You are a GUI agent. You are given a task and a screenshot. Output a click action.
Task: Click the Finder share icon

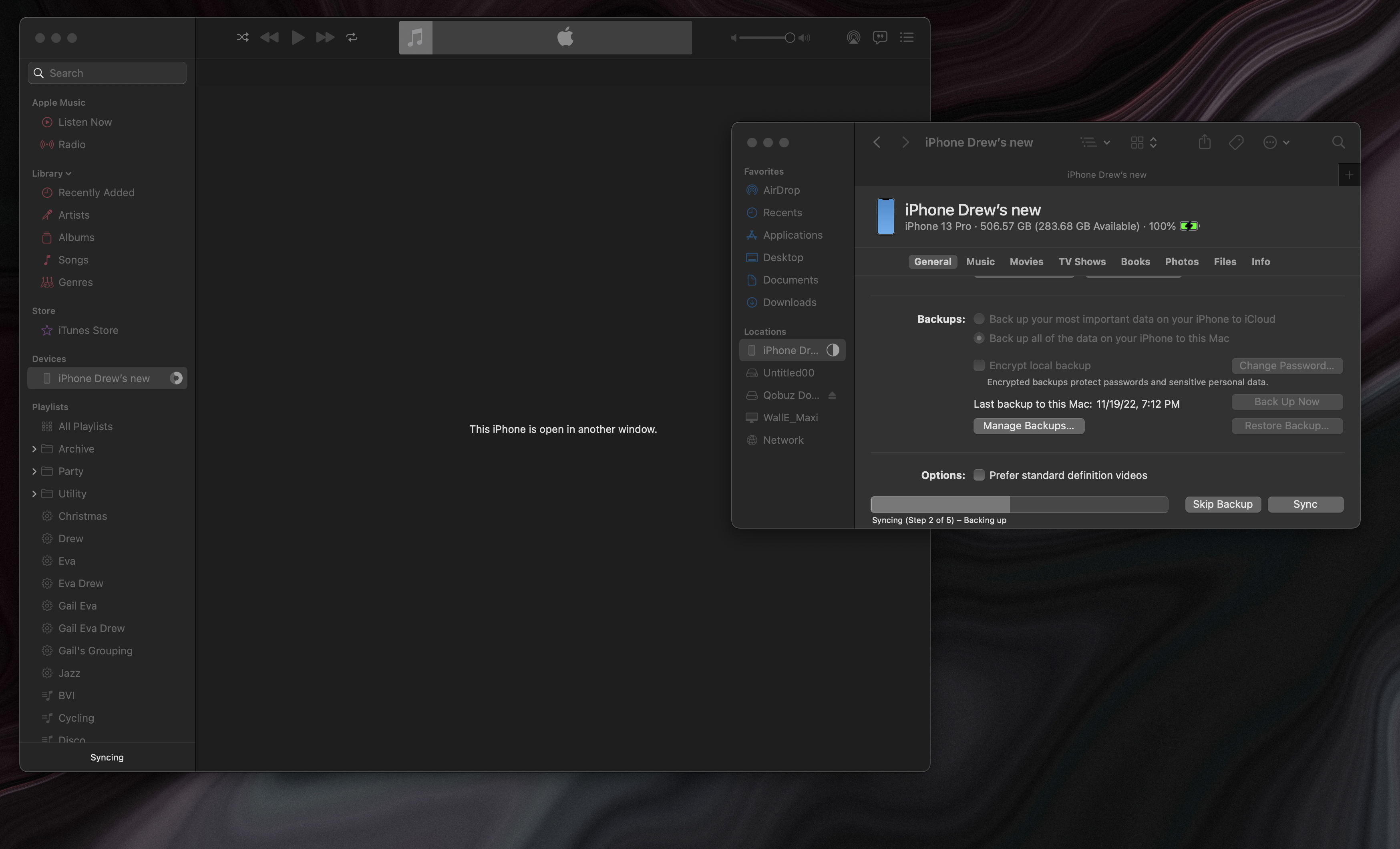tap(1205, 142)
